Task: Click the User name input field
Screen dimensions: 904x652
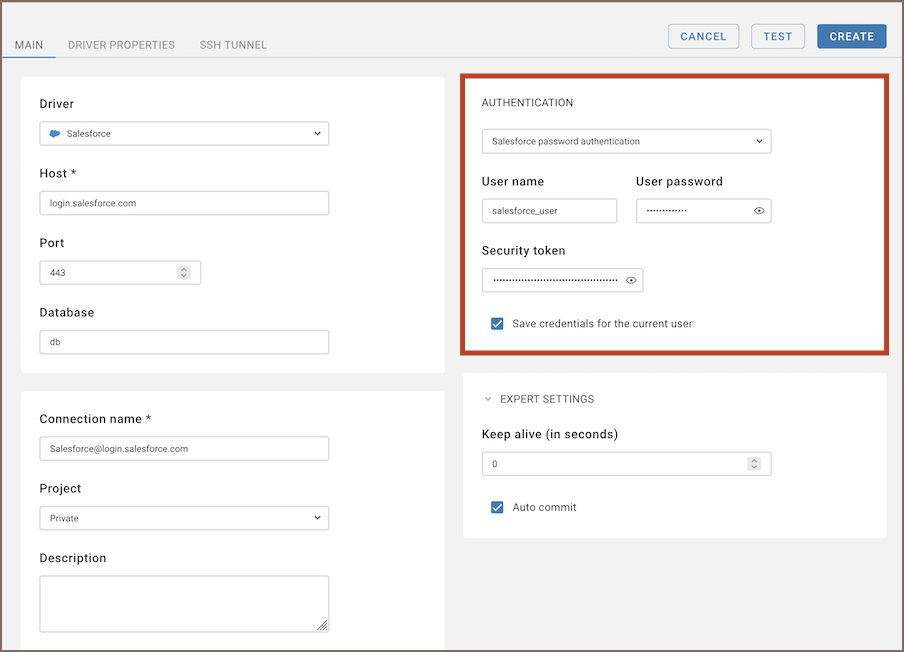Action: (549, 211)
